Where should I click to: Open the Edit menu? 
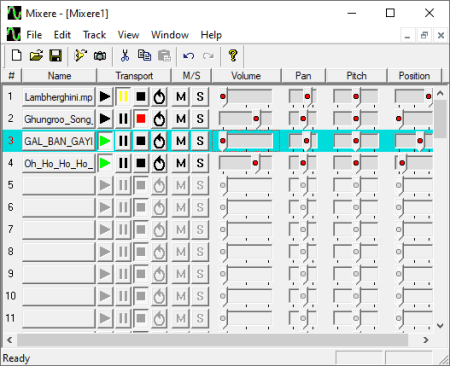62,35
